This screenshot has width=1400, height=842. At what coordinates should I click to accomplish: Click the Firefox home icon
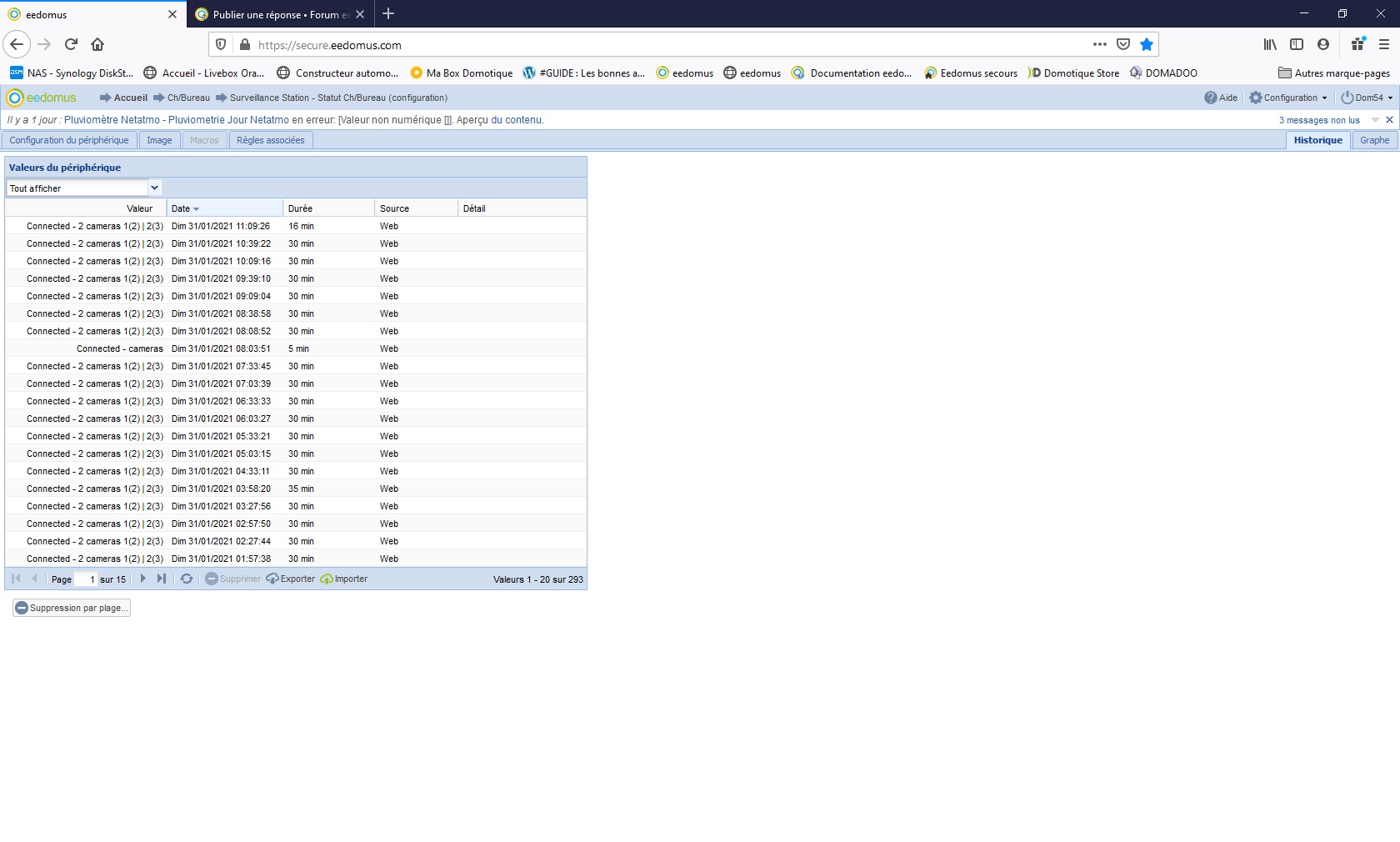[x=97, y=45]
